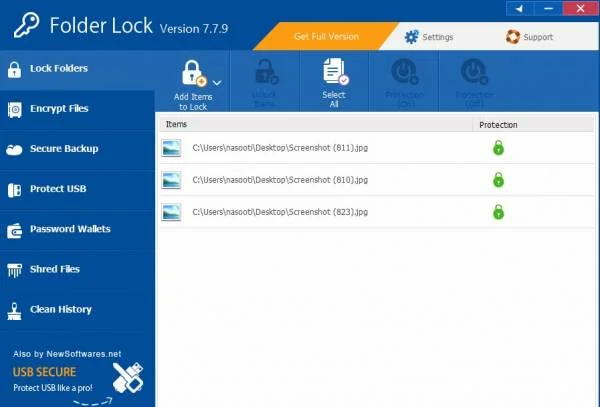Open the Settings tab

click(x=429, y=37)
